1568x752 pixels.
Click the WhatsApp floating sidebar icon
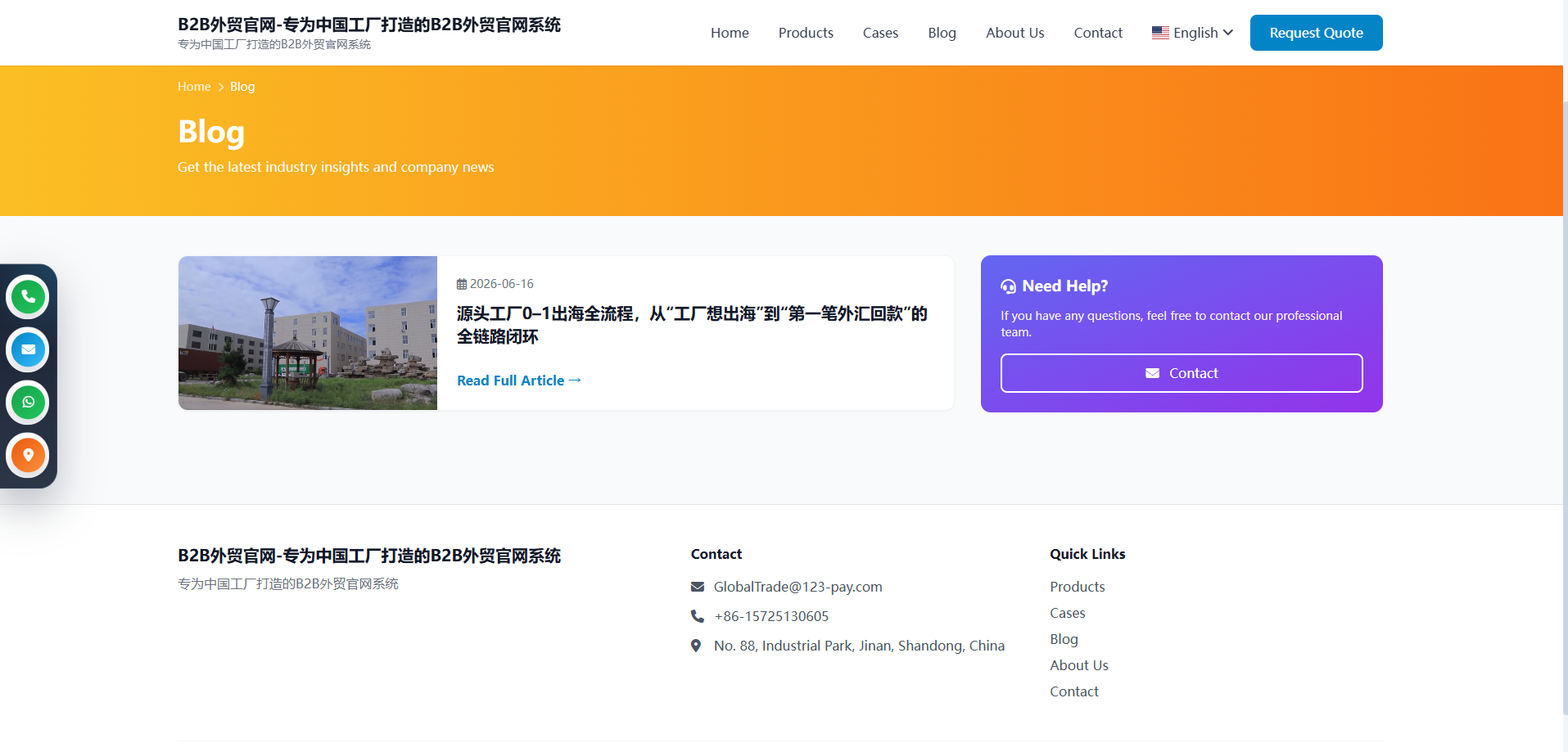pyautogui.click(x=28, y=402)
